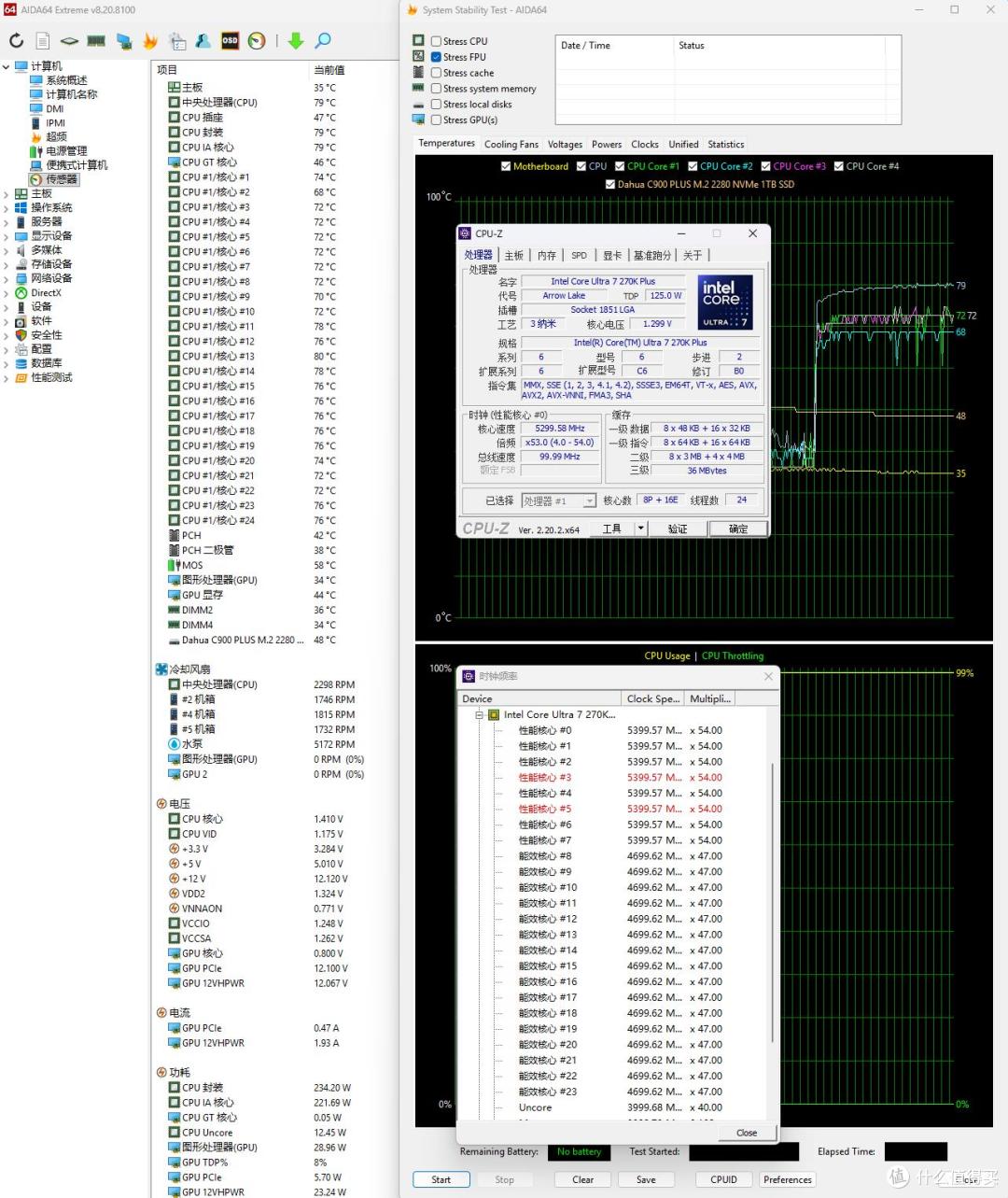The width and height of the screenshot is (1008, 1198).
Task: Click the 项目 column header
Action: pyautogui.click(x=230, y=70)
